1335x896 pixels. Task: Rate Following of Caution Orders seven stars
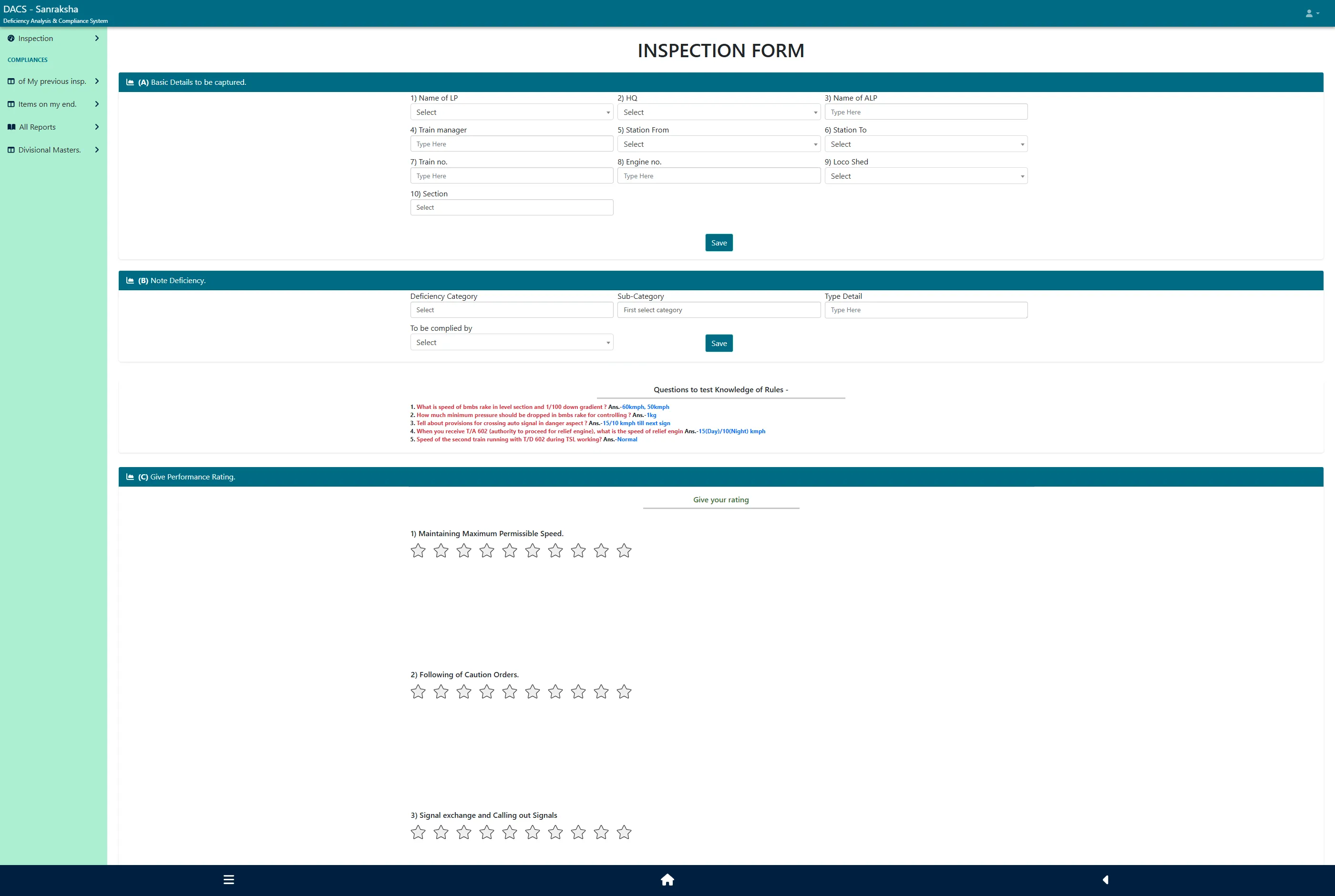pyautogui.click(x=555, y=692)
